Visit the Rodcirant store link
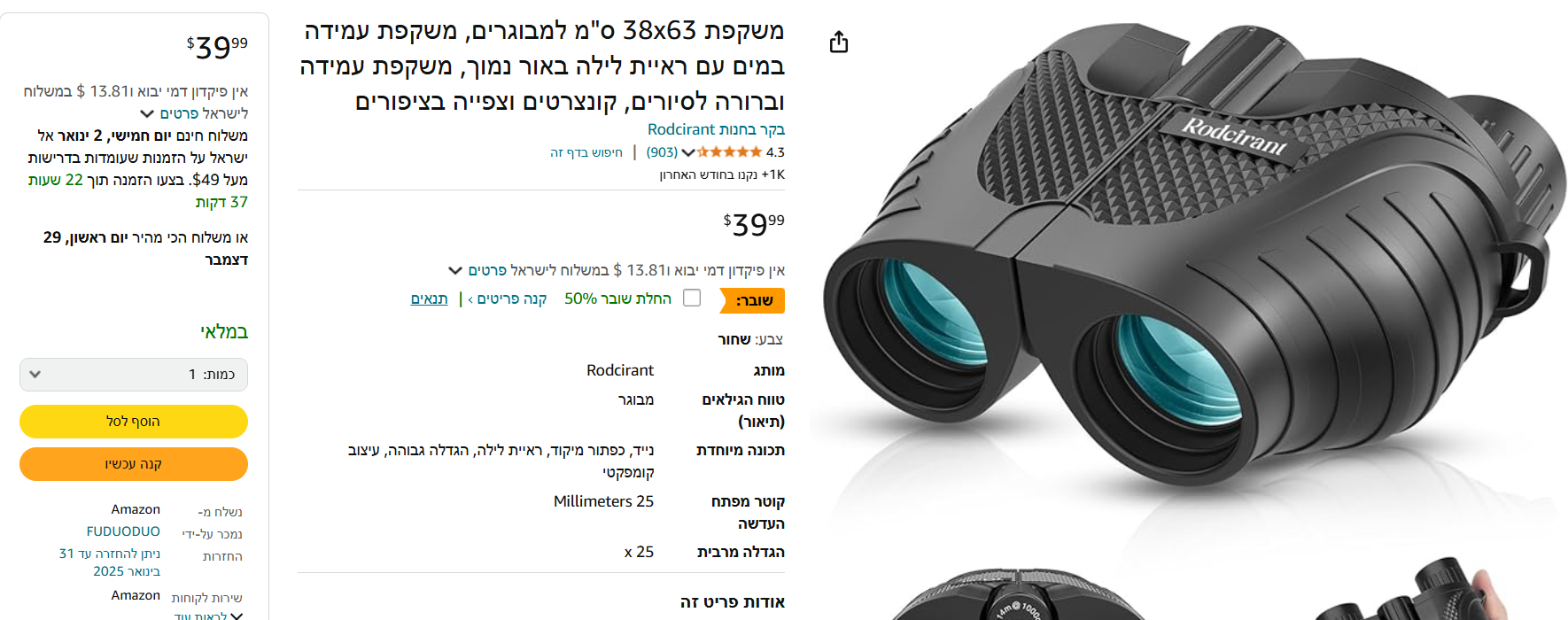Viewport: 1568px width, 620px height. pos(716,129)
